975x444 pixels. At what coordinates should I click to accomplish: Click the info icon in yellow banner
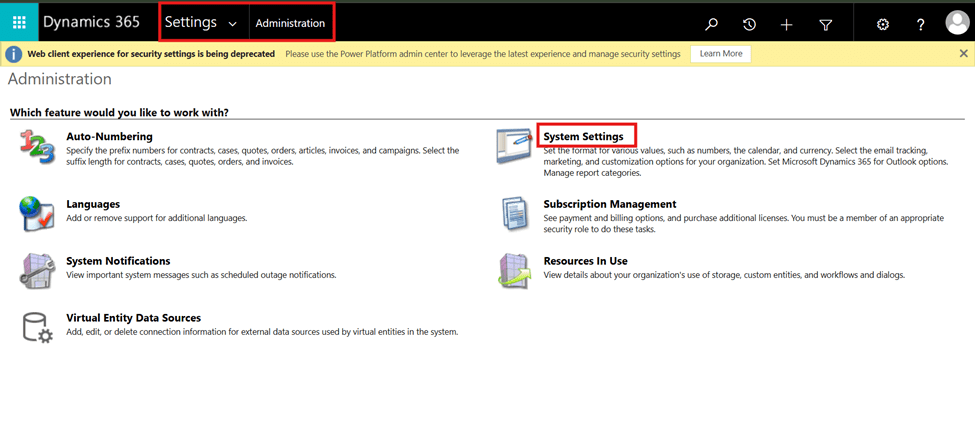pos(14,54)
